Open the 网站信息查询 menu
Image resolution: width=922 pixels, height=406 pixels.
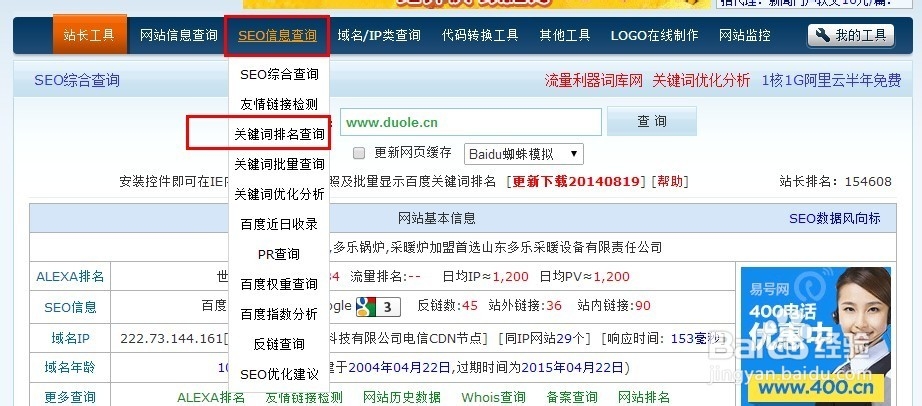click(179, 35)
